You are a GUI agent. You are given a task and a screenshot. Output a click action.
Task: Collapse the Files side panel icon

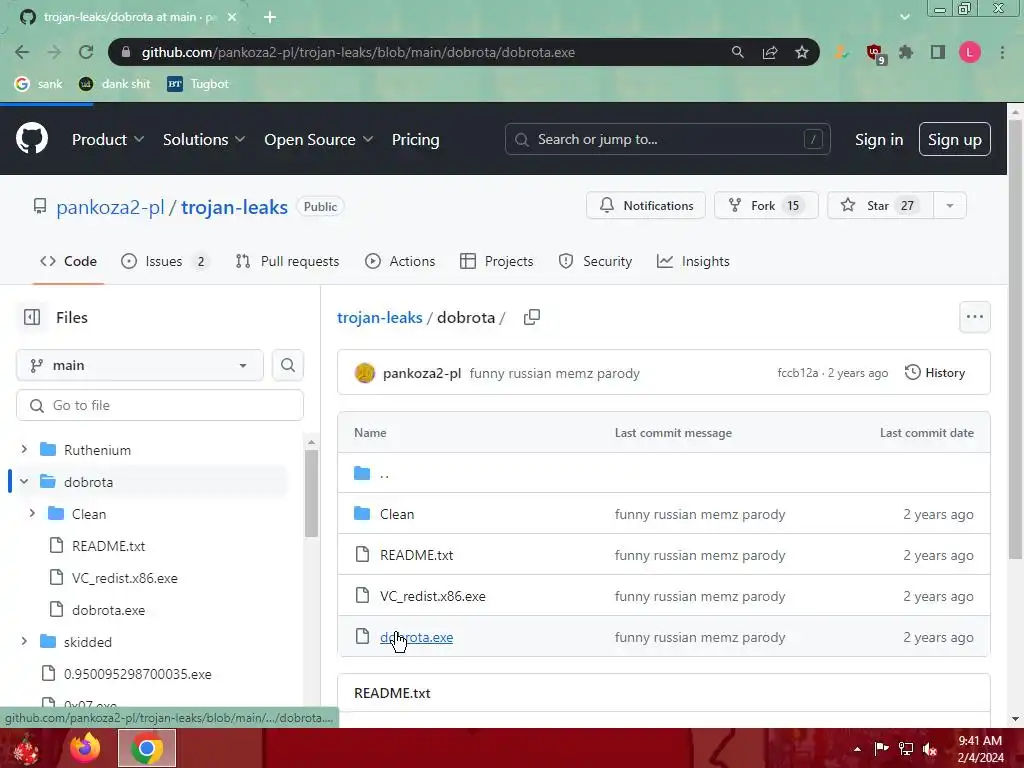click(x=31, y=317)
